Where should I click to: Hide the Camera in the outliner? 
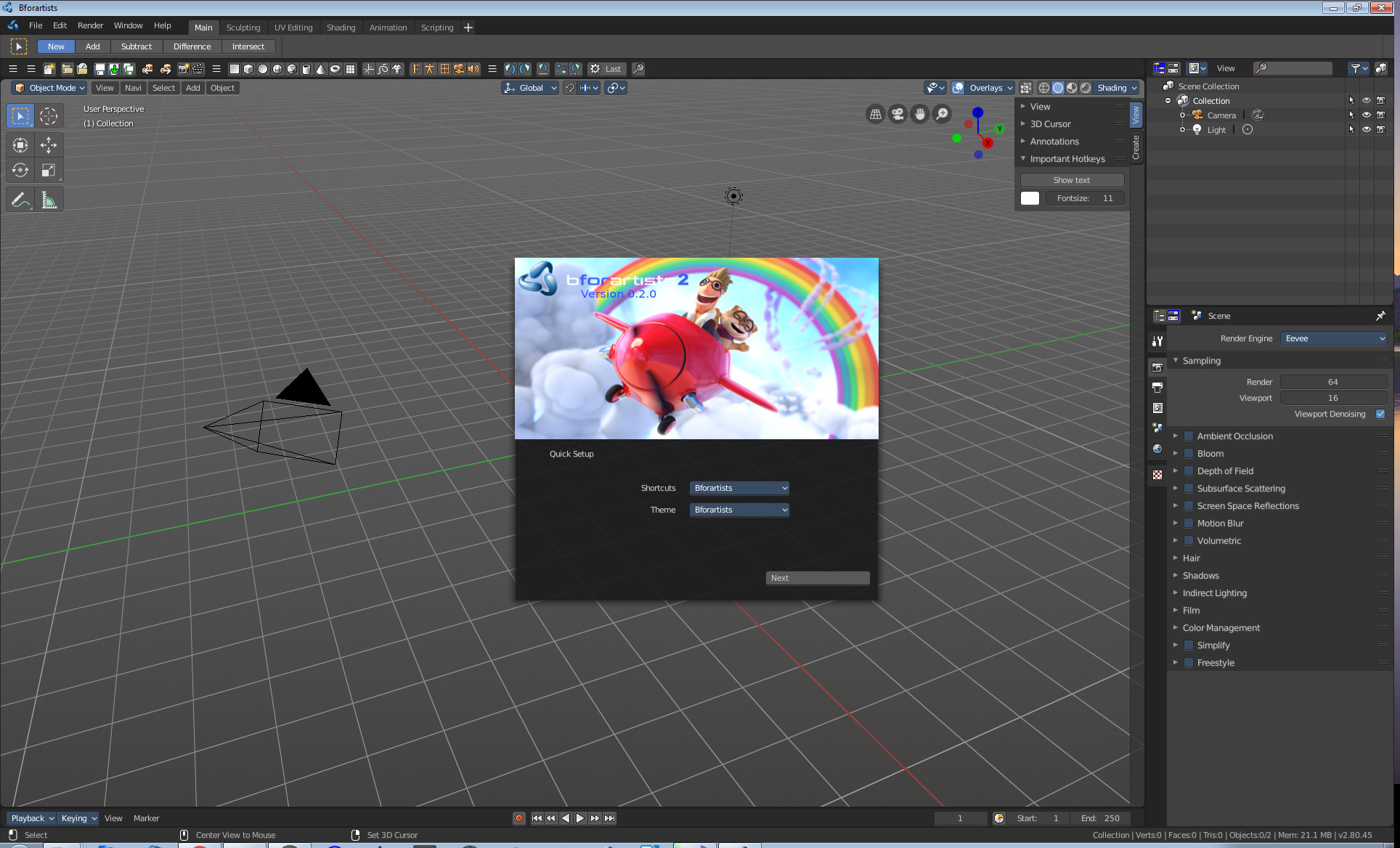coord(1366,115)
